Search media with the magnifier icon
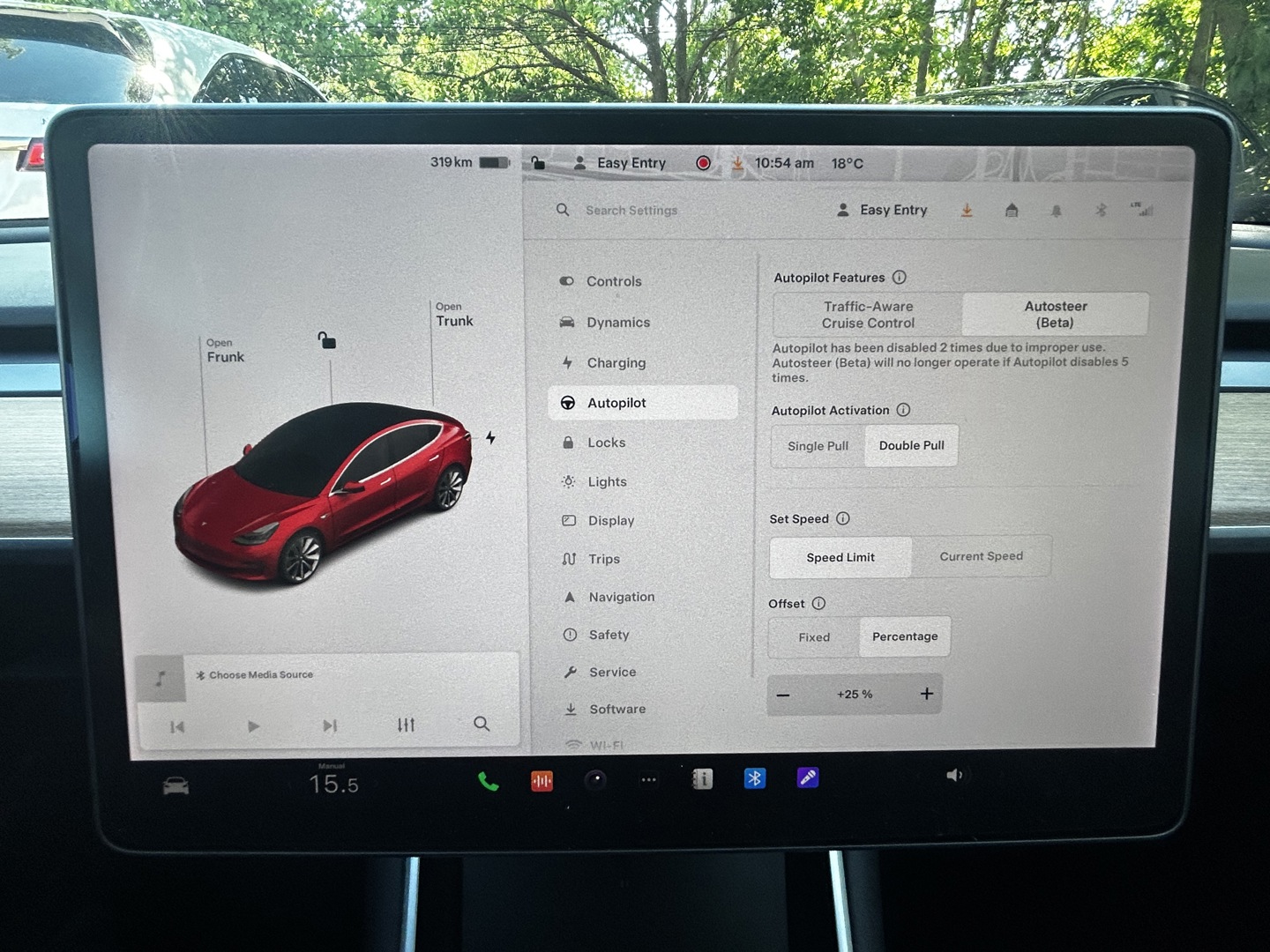1270x952 pixels. click(482, 724)
